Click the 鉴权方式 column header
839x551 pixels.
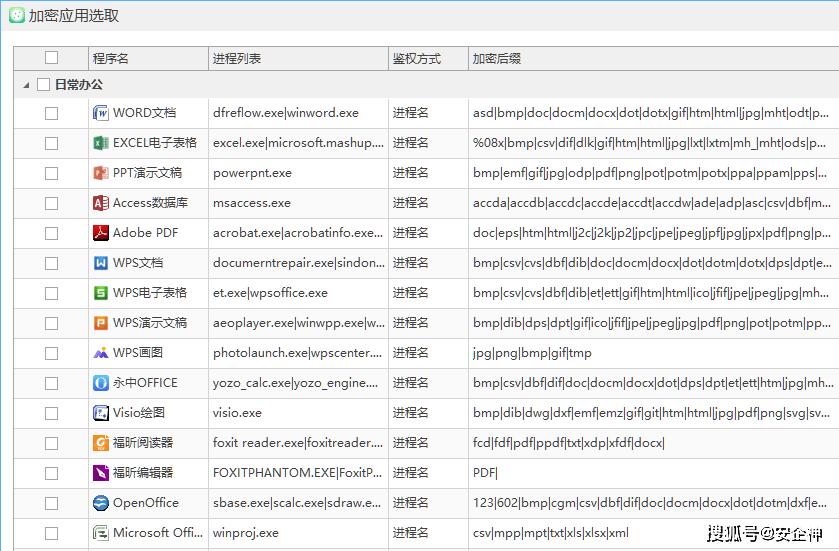tap(416, 59)
